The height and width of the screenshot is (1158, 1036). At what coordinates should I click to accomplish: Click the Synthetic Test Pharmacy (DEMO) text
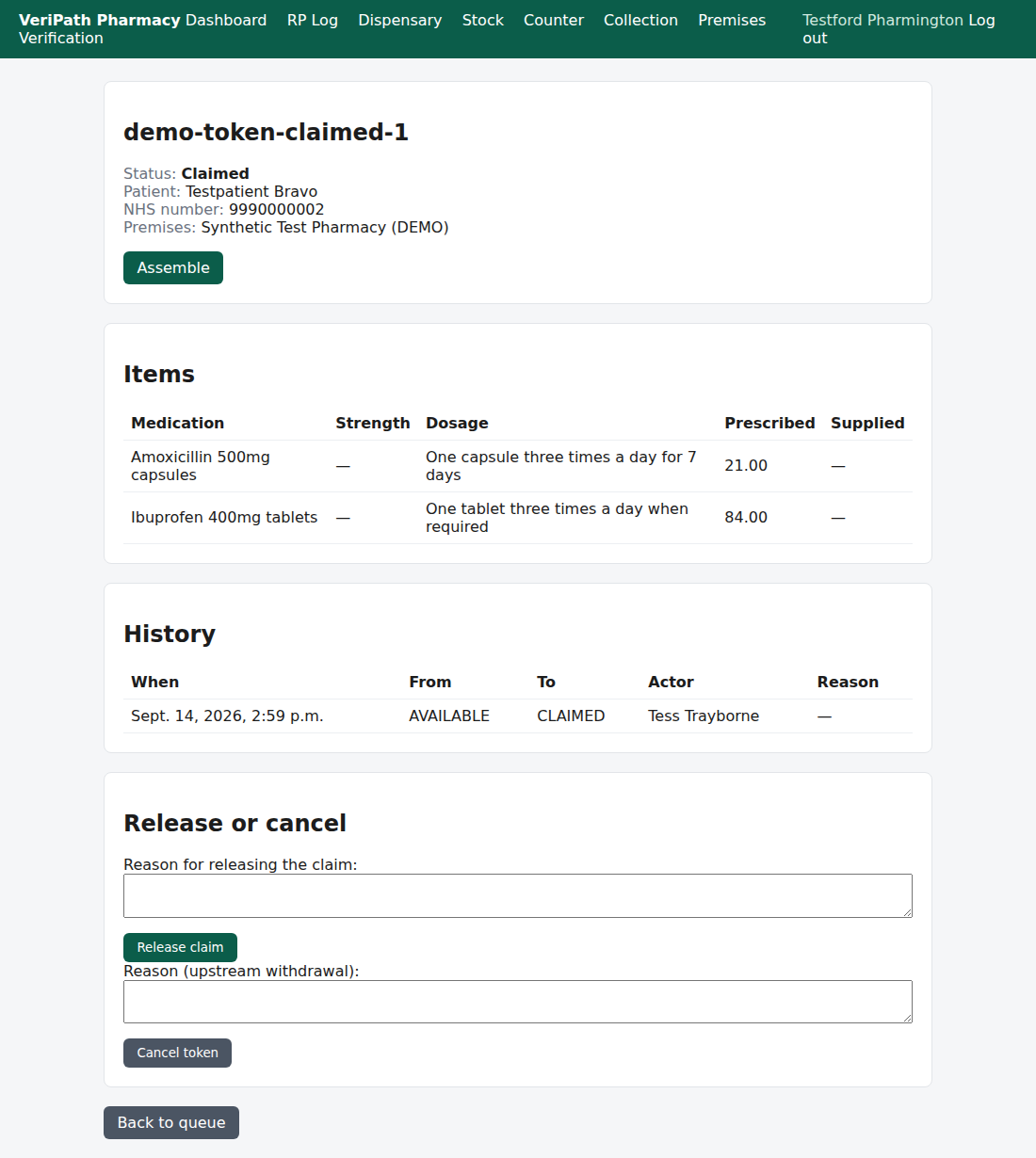tap(325, 227)
